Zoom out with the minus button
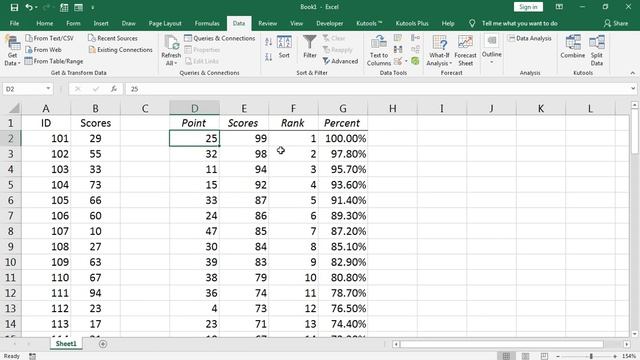 [x=558, y=356]
